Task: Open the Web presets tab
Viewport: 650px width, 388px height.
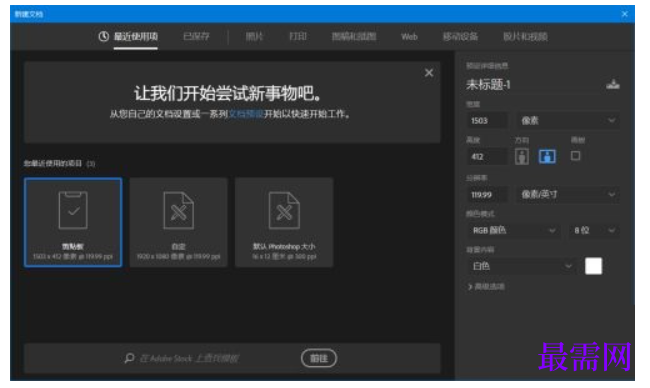Action: (409, 37)
